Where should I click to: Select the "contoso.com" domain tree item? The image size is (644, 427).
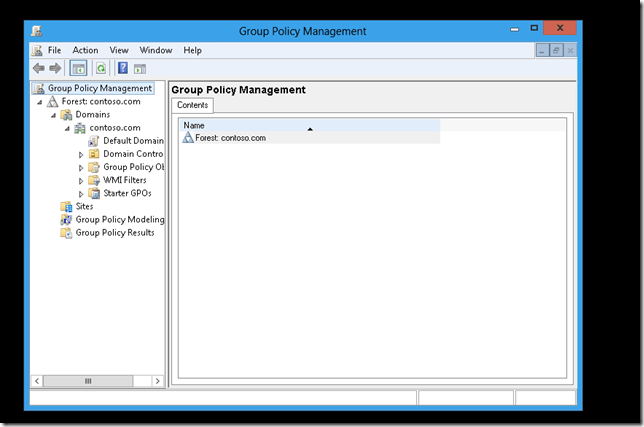click(x=115, y=128)
